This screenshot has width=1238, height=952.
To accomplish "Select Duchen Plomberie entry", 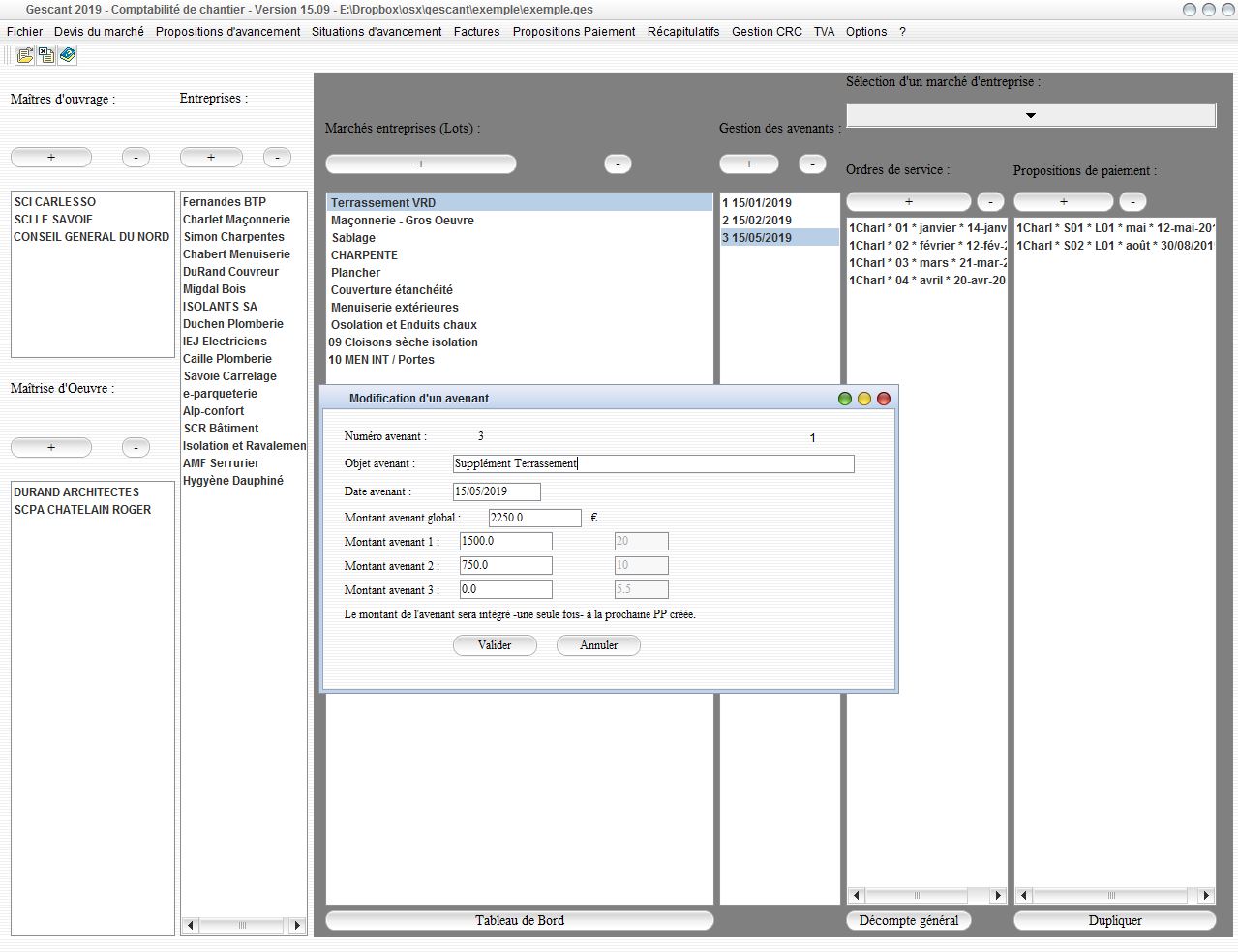I will pos(233,324).
